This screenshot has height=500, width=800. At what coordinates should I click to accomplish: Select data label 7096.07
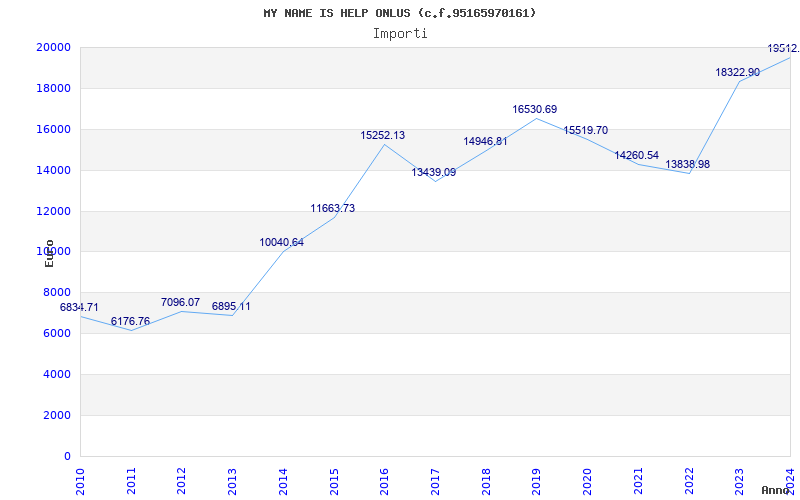(180, 302)
